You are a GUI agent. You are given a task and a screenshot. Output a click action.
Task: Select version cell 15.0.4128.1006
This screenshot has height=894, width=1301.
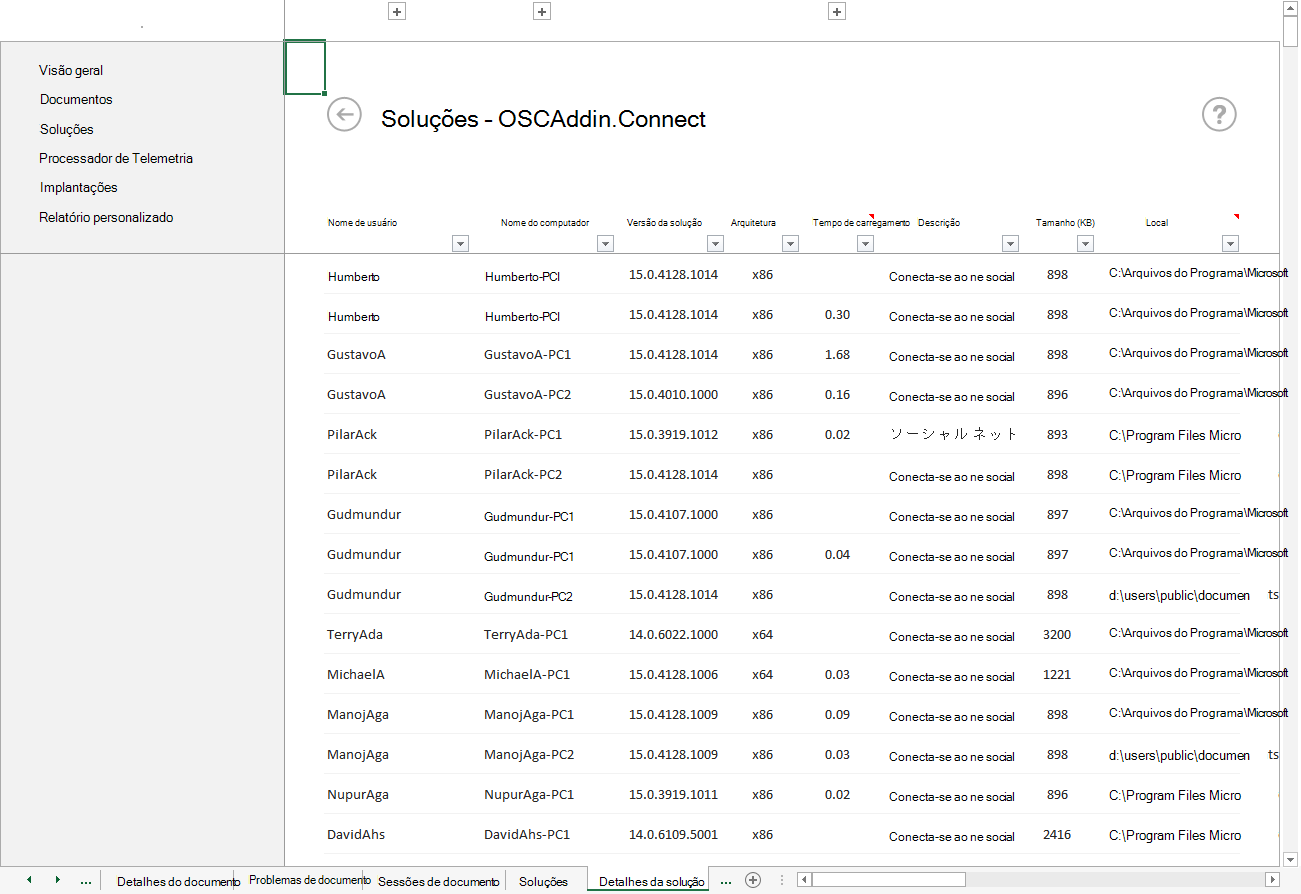673,675
